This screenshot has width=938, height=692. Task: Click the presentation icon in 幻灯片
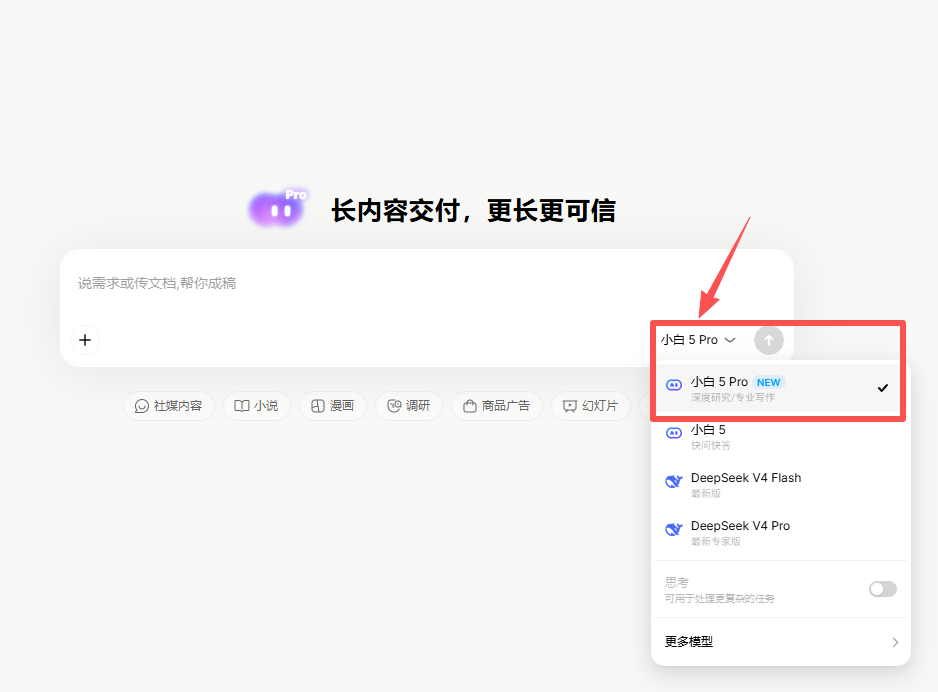pyautogui.click(x=570, y=407)
